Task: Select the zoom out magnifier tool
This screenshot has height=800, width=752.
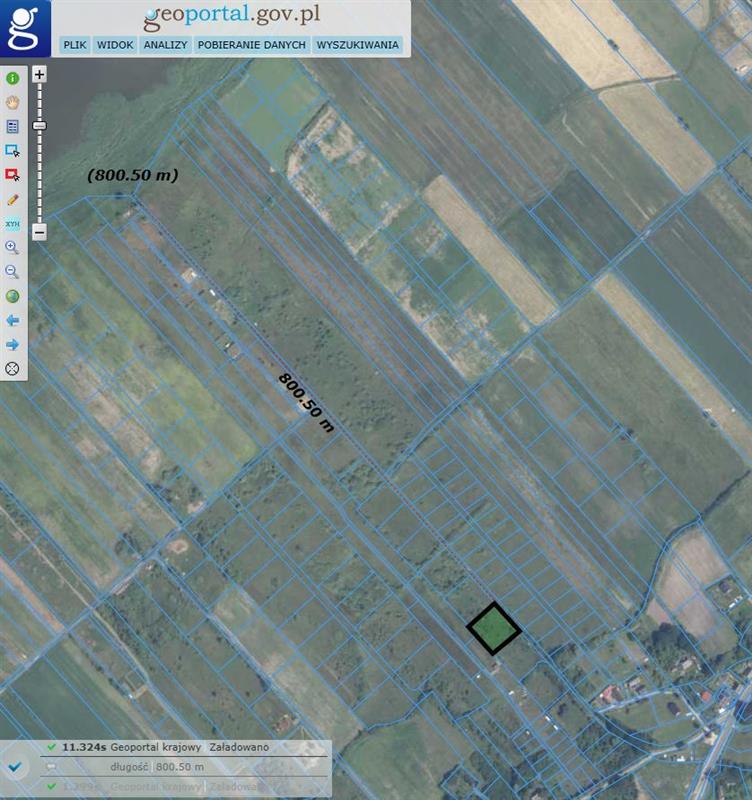Action: coord(13,271)
